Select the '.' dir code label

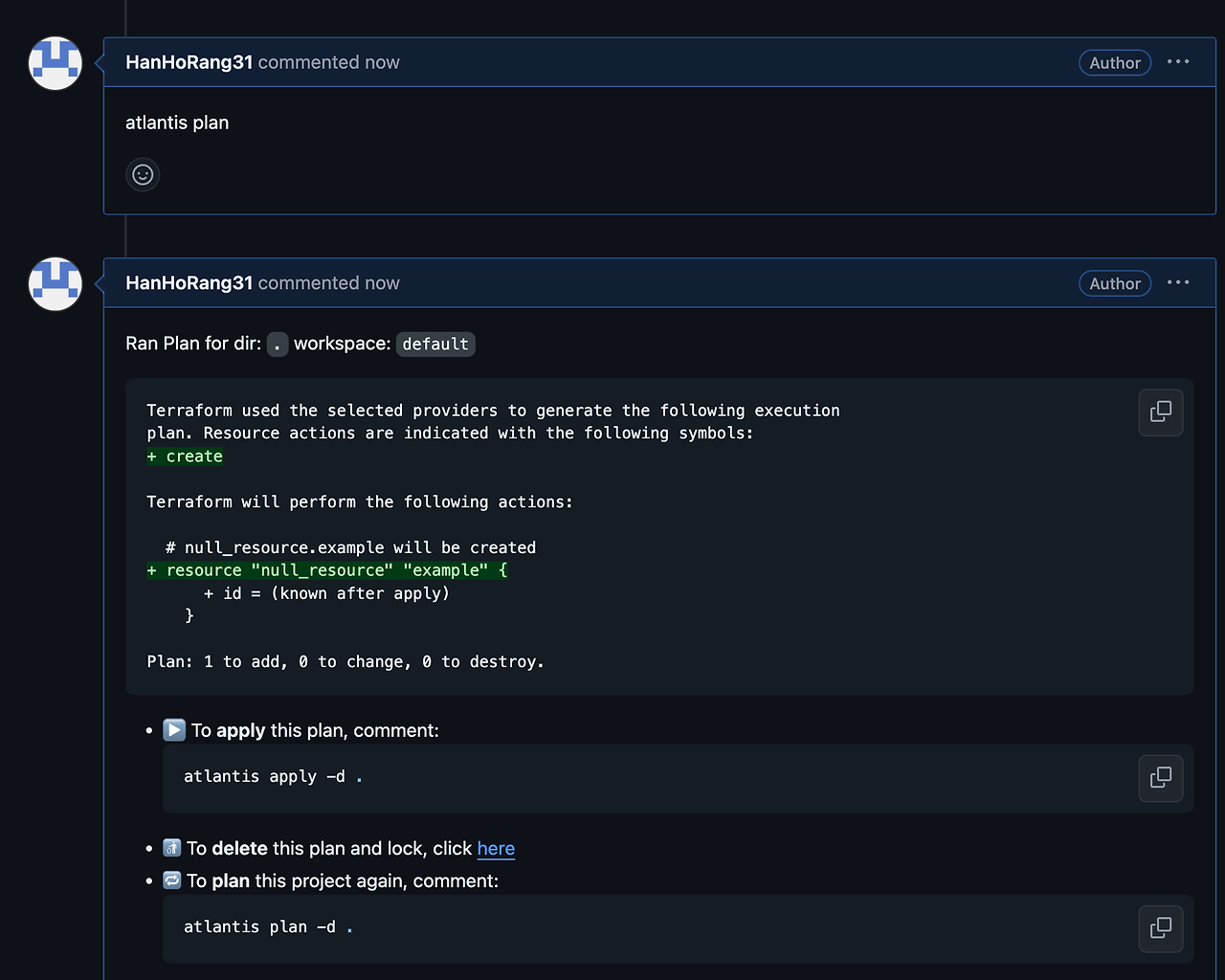pyautogui.click(x=278, y=345)
